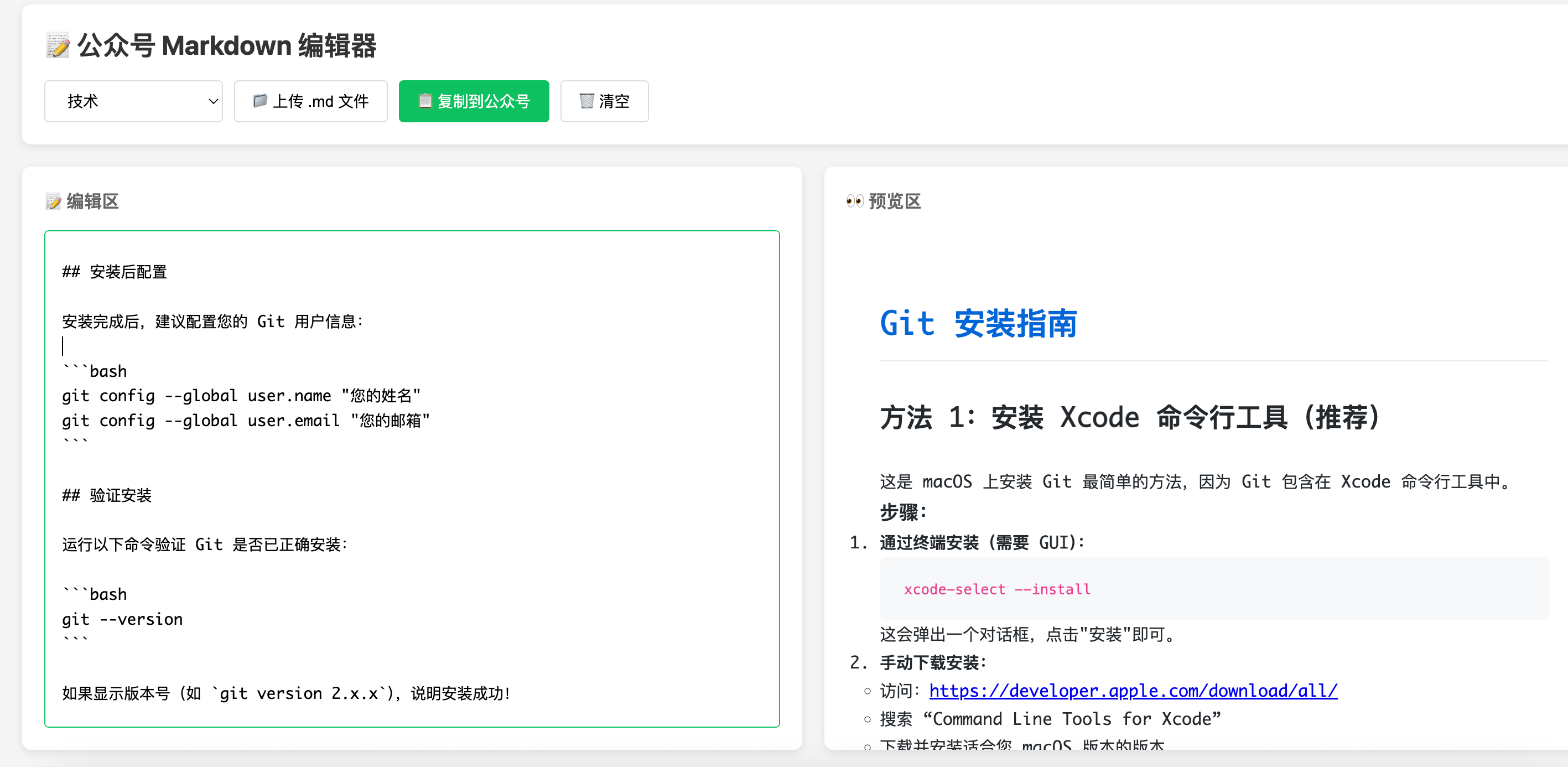Click the trash can icon on 清空 button
This screenshot has height=767, width=1568.
[x=586, y=101]
